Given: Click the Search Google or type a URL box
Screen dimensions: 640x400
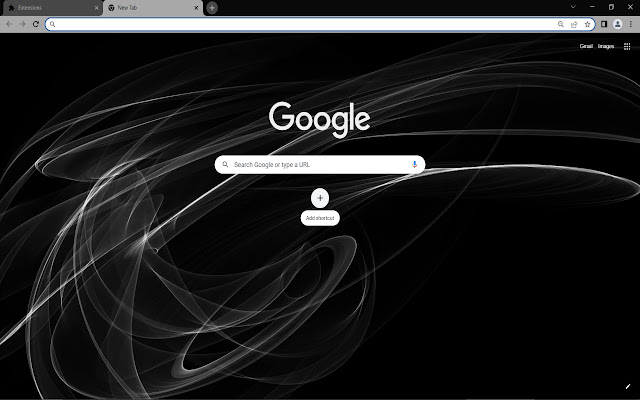Looking at the screenshot, I should point(320,164).
